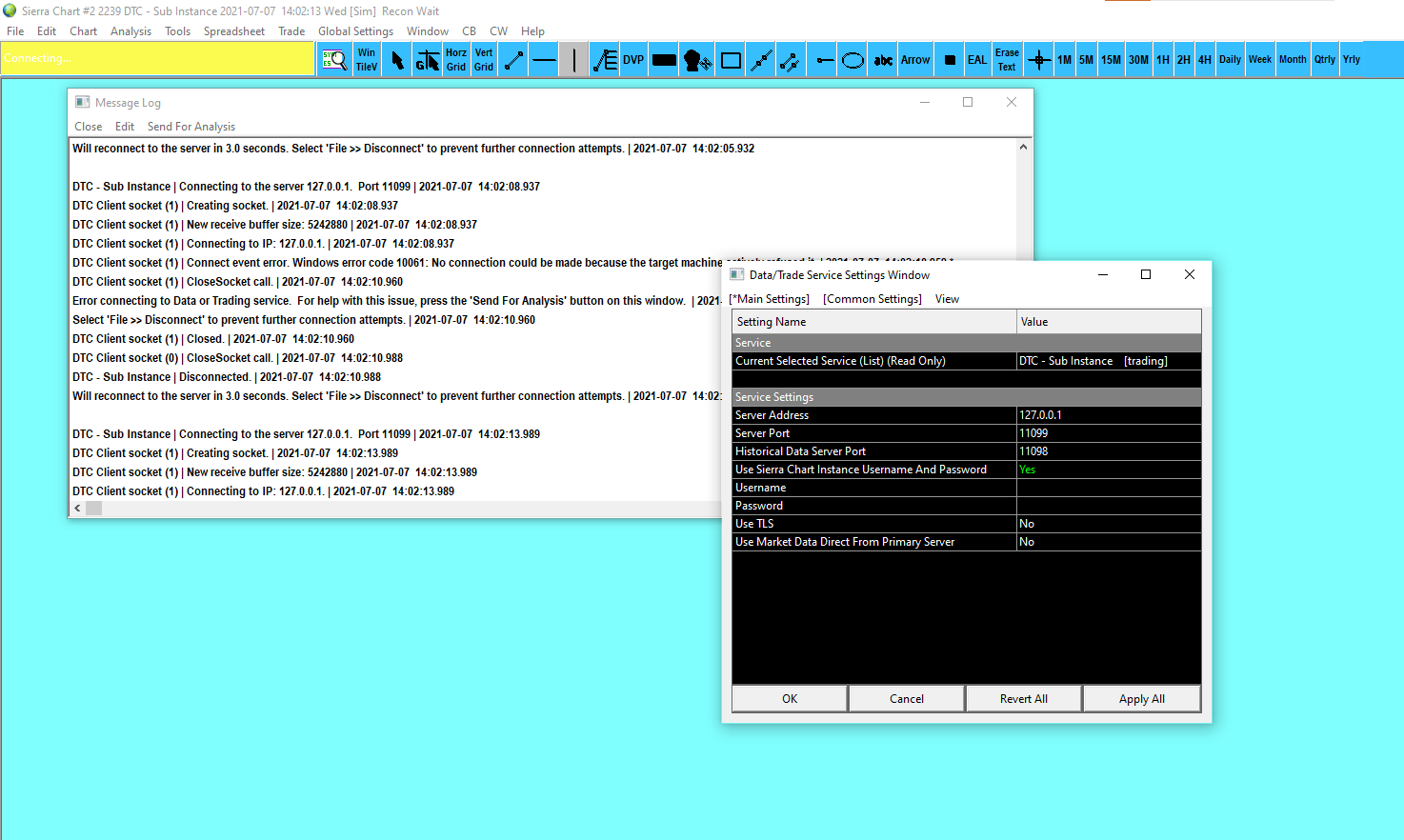Click the Revert All button
The width and height of the screenshot is (1404, 840).
[1024, 699]
